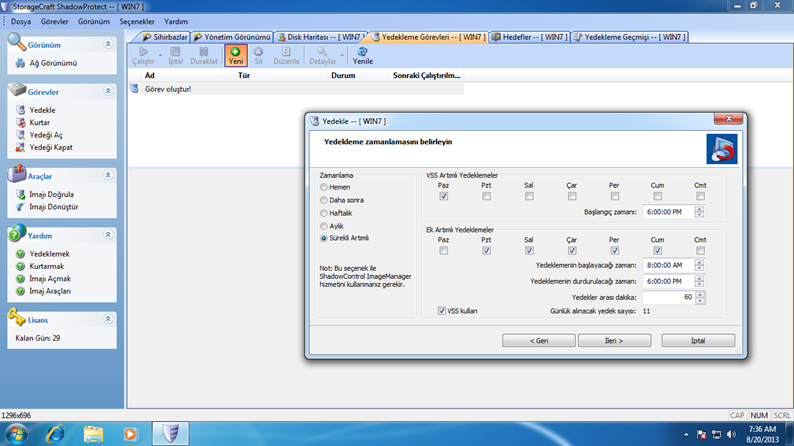
Task: Select Yedeği Aç in sidebar
Action: [46, 135]
